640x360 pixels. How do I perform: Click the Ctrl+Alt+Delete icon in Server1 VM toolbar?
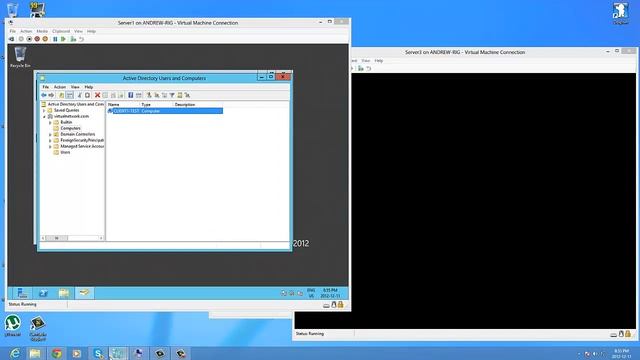(11, 39)
